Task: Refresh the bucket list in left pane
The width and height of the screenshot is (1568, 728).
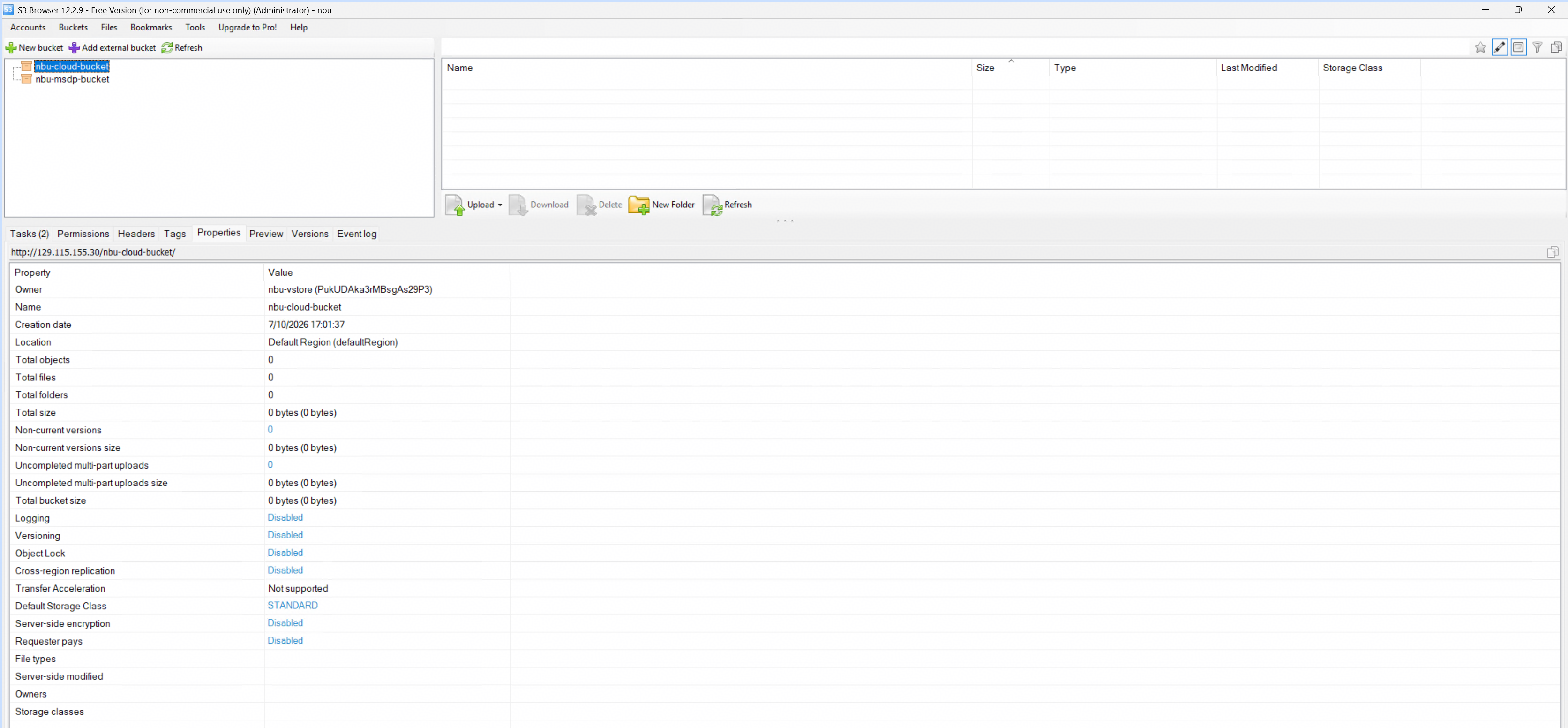Action: (182, 47)
